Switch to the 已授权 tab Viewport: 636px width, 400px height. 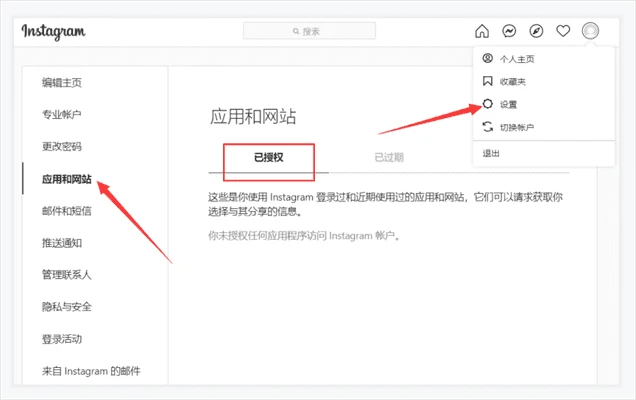tap(269, 157)
